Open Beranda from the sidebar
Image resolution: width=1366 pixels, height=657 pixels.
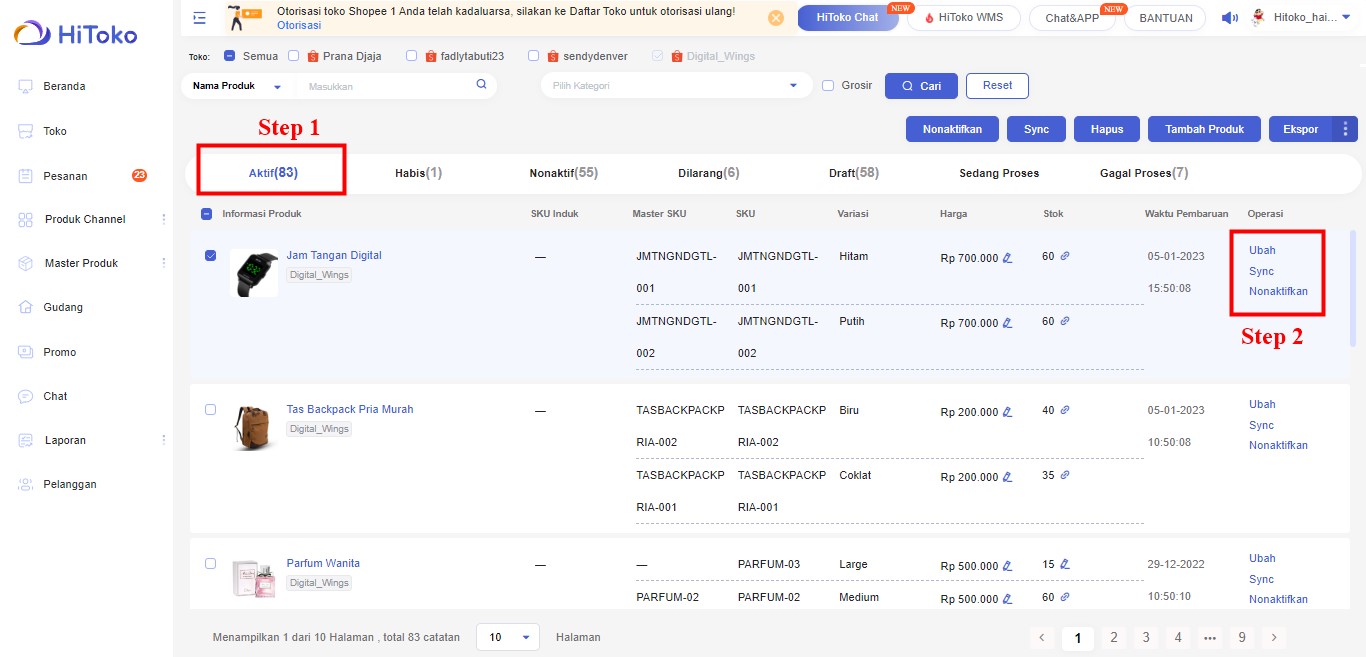[64, 86]
